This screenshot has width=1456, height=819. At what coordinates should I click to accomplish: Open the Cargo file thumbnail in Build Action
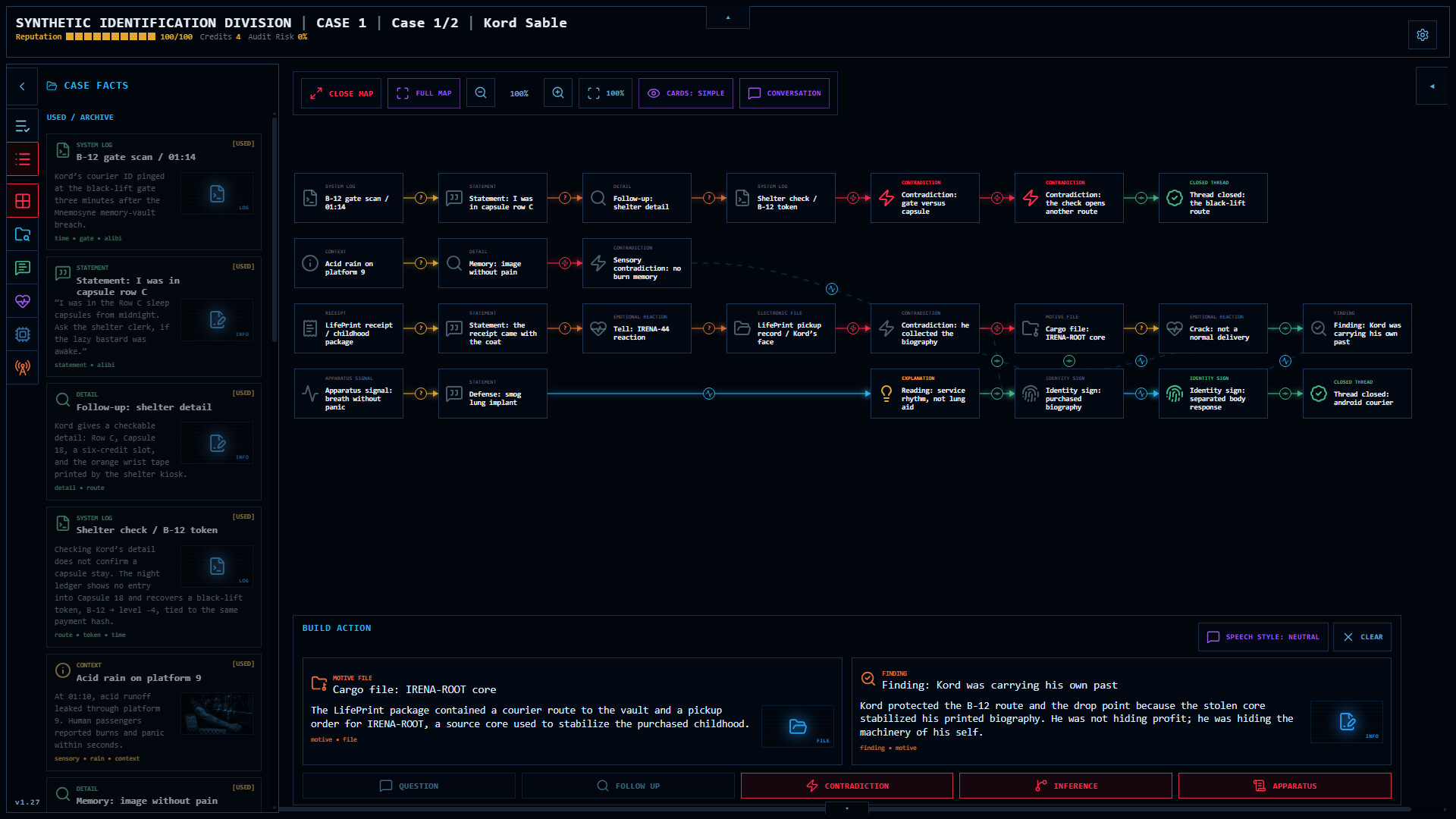798,726
